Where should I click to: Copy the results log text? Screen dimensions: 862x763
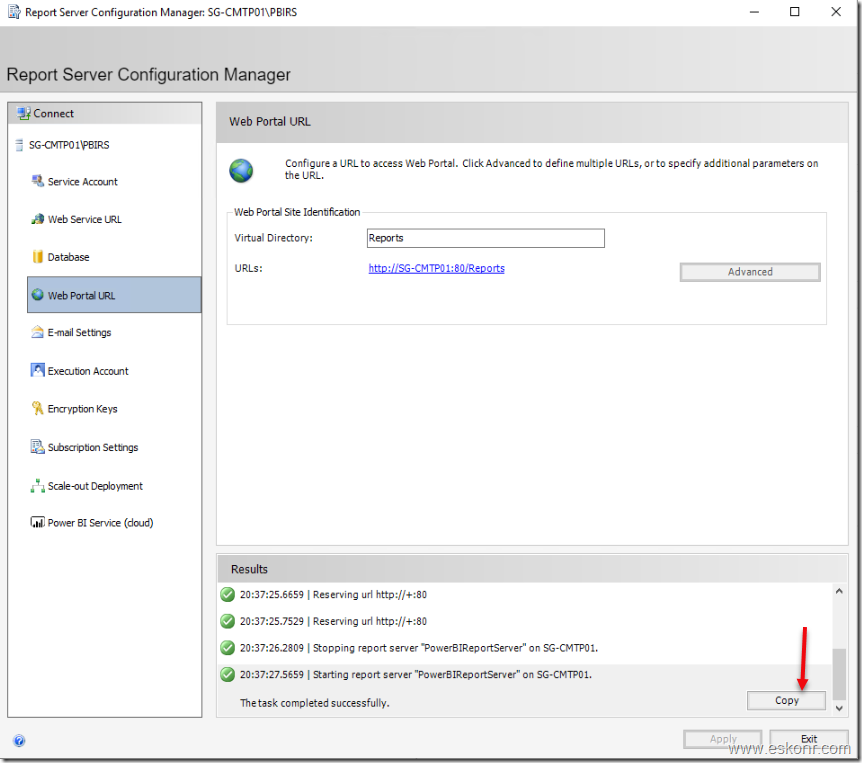(x=787, y=700)
